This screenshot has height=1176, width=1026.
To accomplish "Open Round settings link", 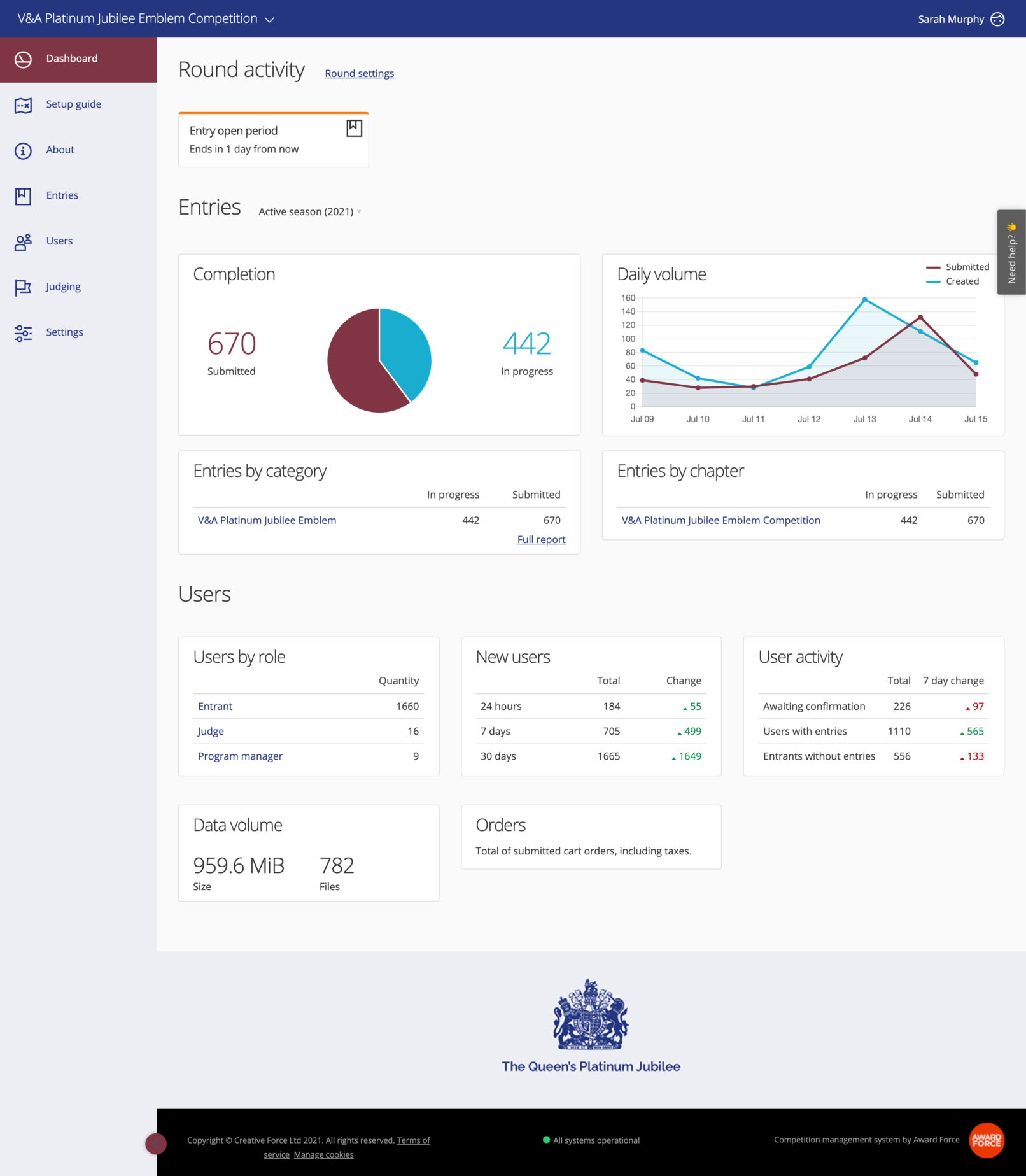I will click(359, 73).
